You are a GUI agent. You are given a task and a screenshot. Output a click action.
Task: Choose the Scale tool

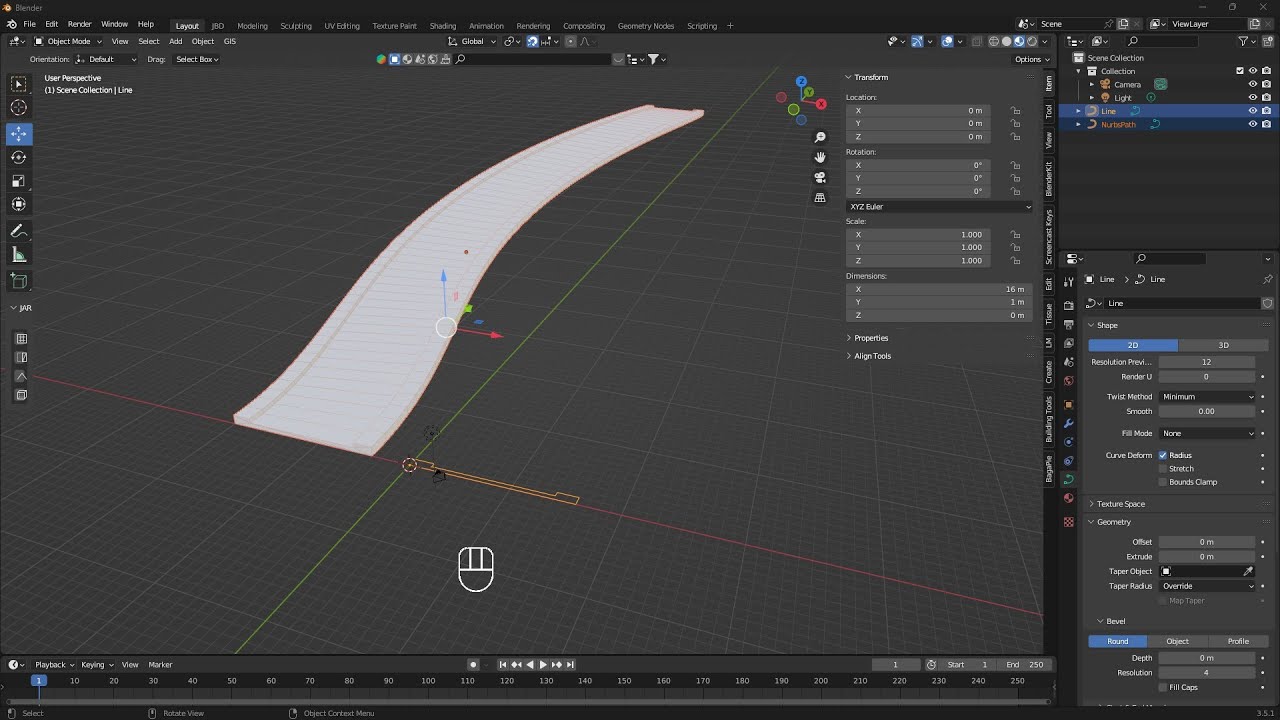pos(19,181)
